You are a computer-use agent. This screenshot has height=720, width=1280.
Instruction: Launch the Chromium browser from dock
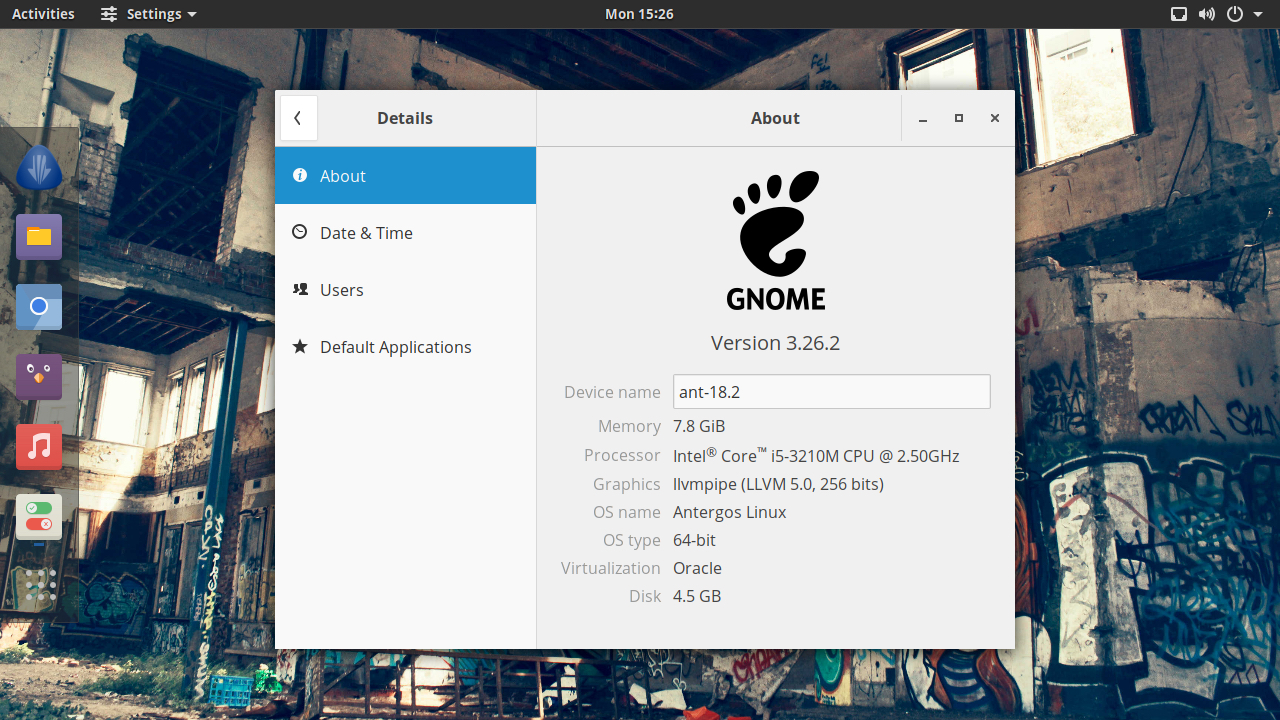click(39, 307)
